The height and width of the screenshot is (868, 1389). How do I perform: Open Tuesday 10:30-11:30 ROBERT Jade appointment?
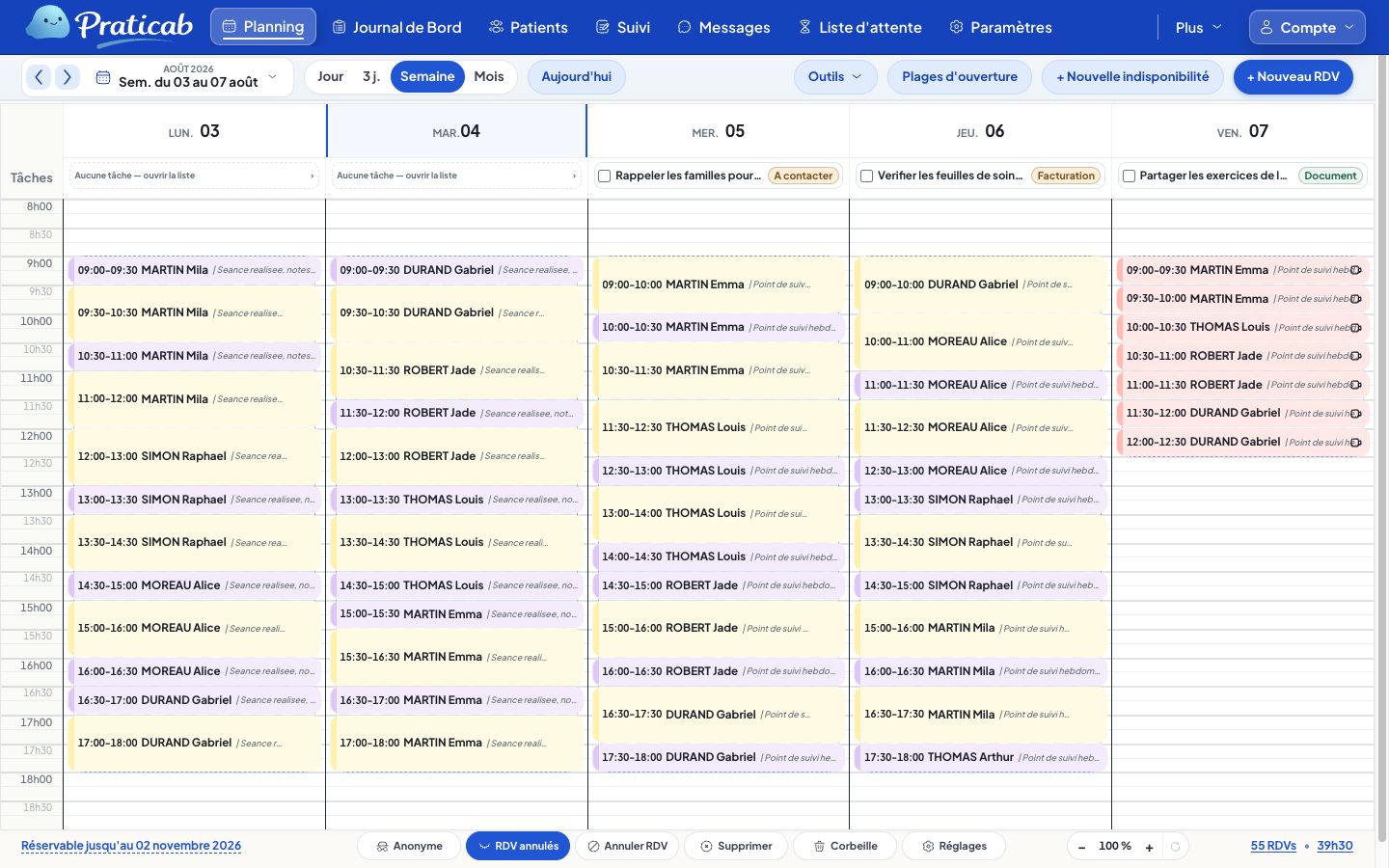pyautogui.click(x=456, y=370)
